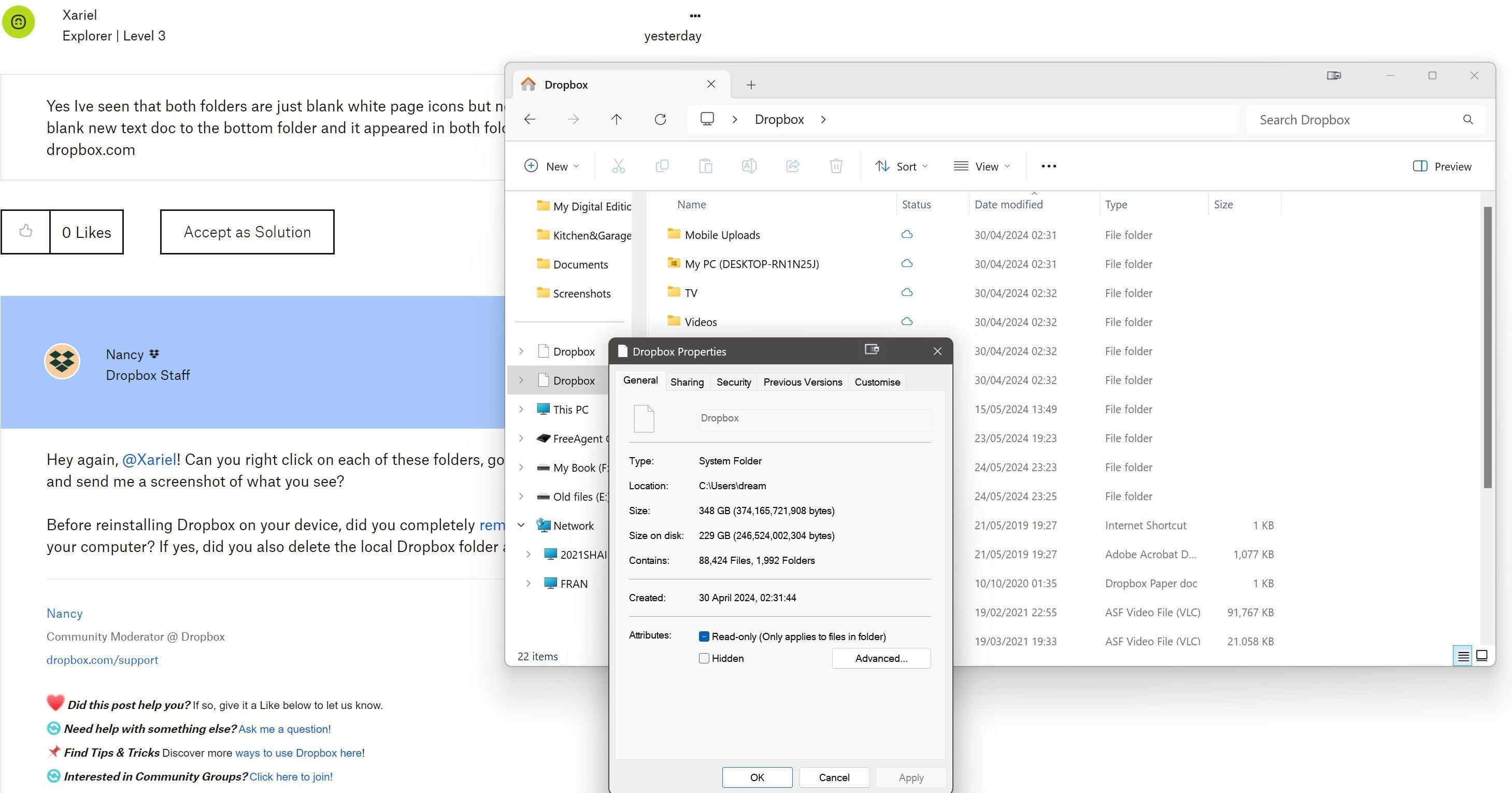
Task: Click OK in Dropbox Properties
Action: [x=757, y=777]
